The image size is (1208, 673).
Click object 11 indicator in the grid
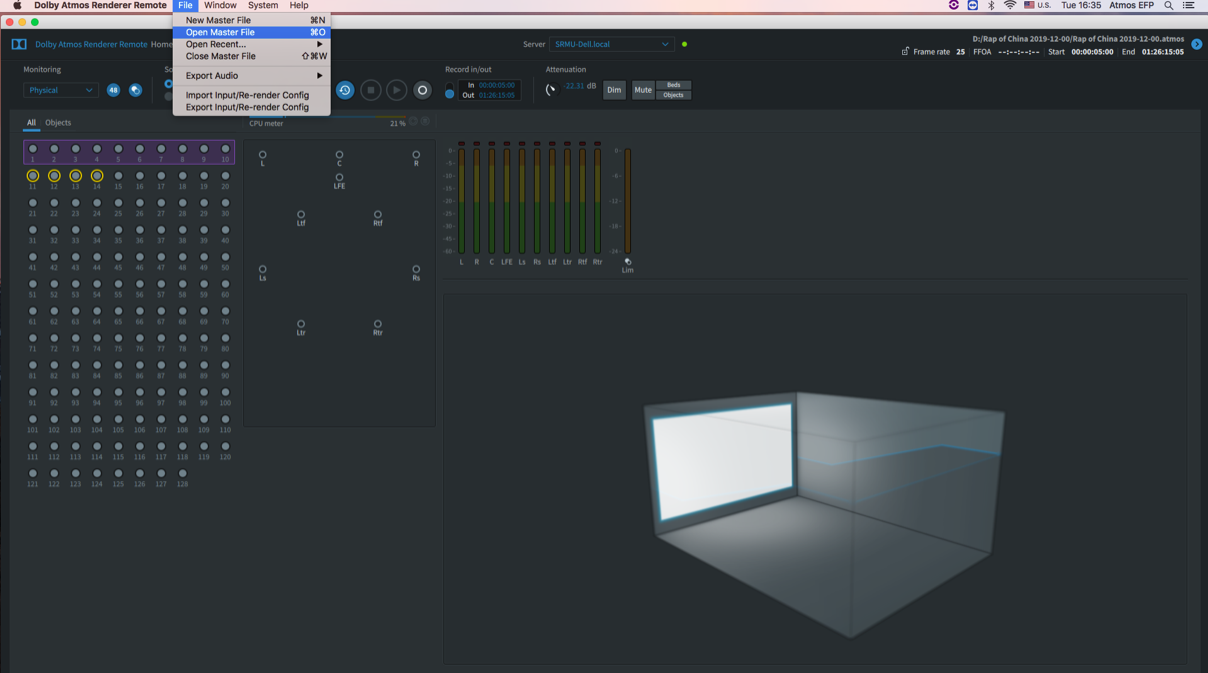pos(33,176)
